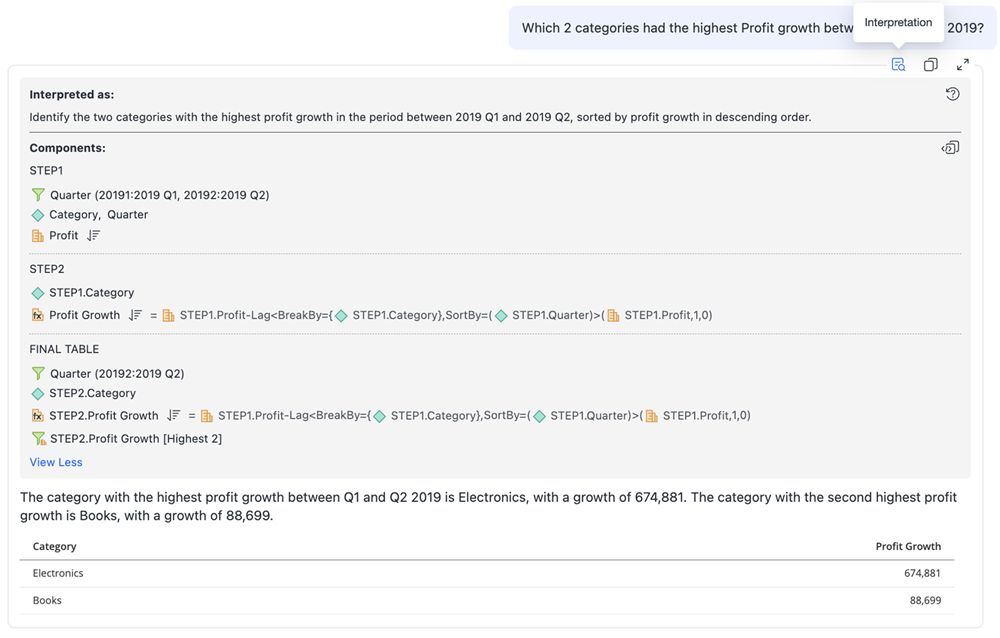This screenshot has height=638, width=1000.
Task: Click the copy components icon
Action: tap(950, 148)
